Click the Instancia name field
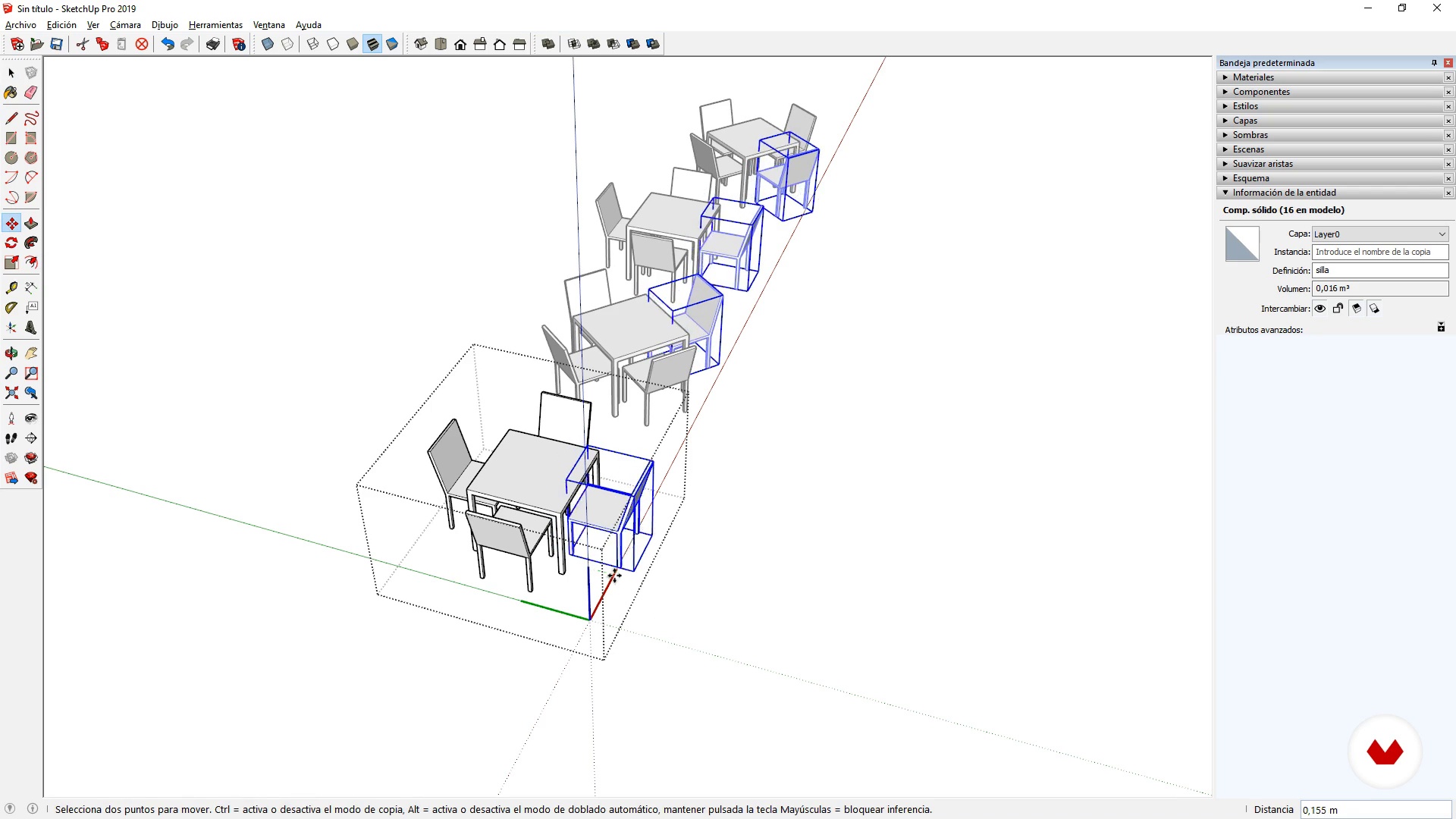The image size is (1456, 819). coord(1380,252)
